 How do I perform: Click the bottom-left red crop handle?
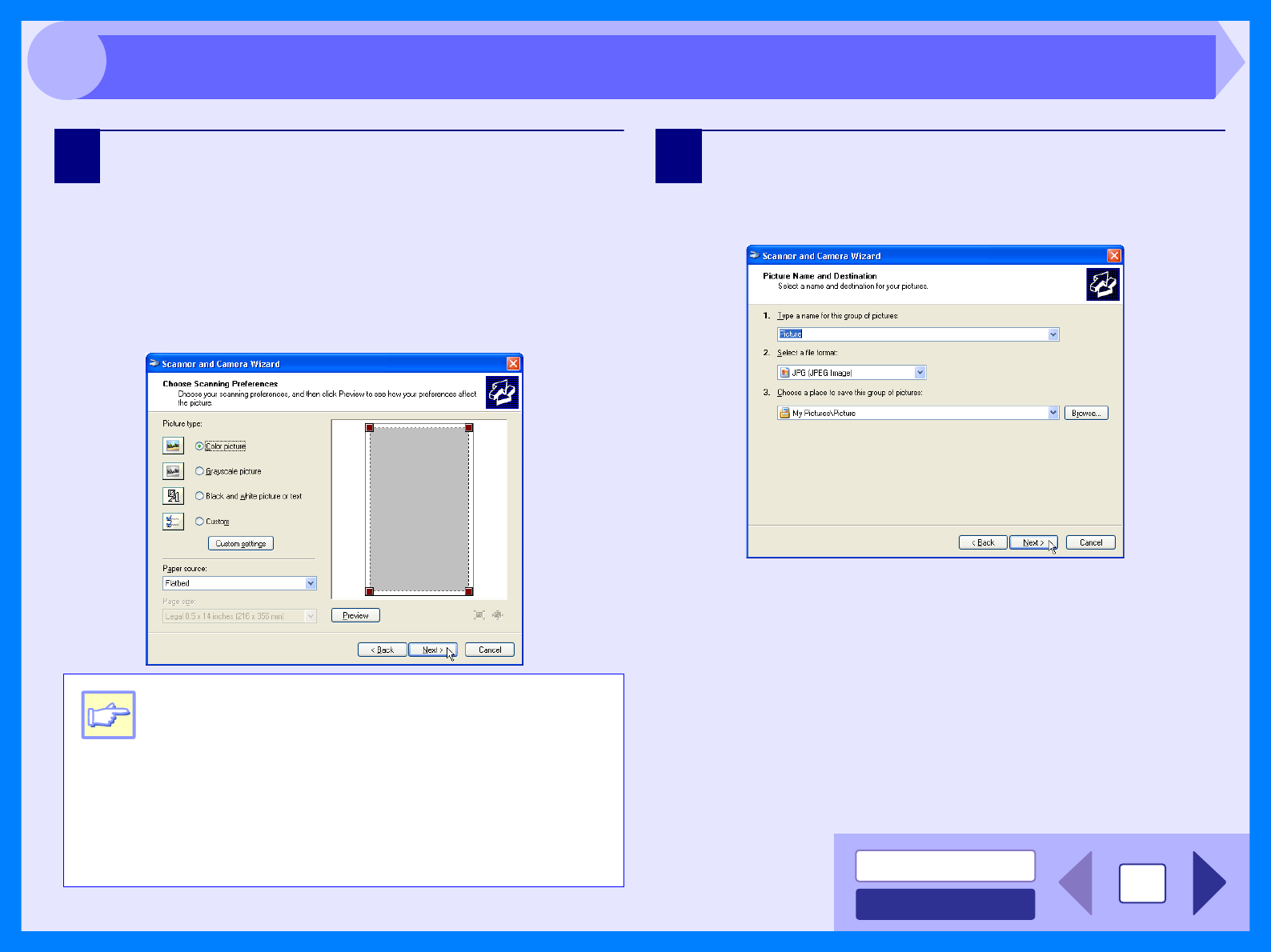point(370,591)
